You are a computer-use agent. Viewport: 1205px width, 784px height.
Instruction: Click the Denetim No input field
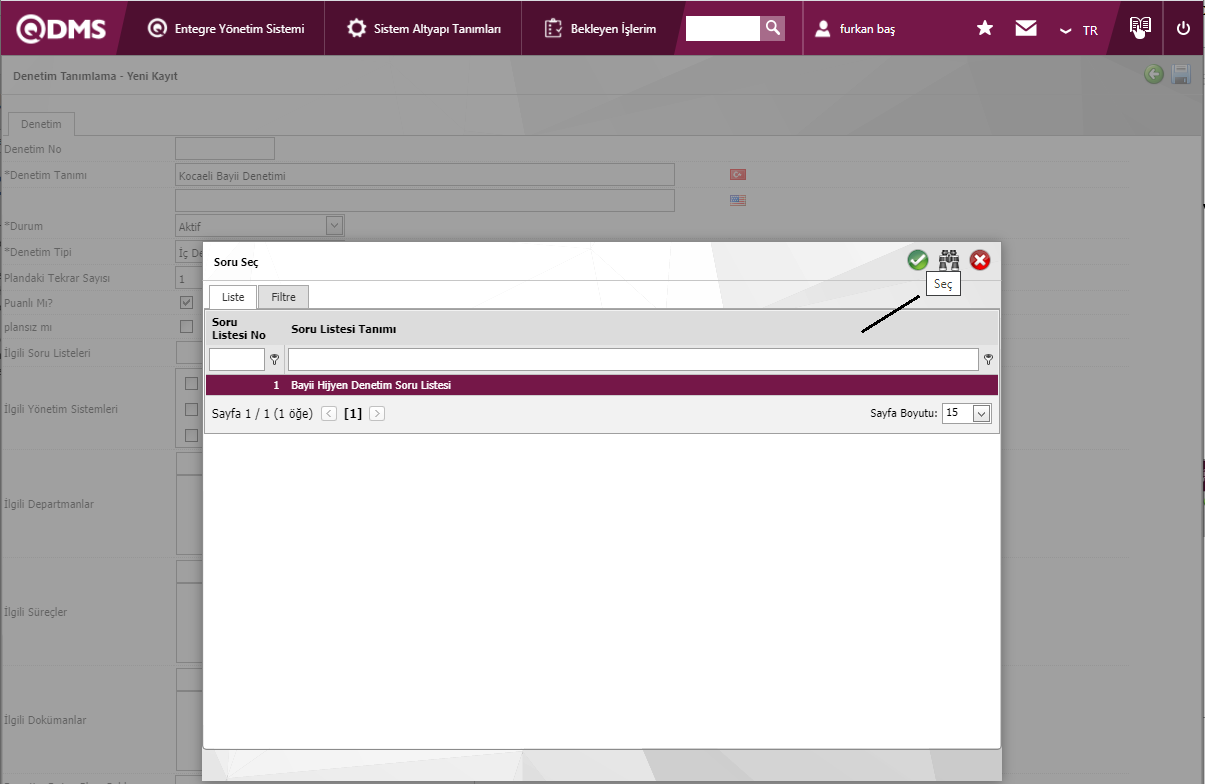(x=225, y=149)
